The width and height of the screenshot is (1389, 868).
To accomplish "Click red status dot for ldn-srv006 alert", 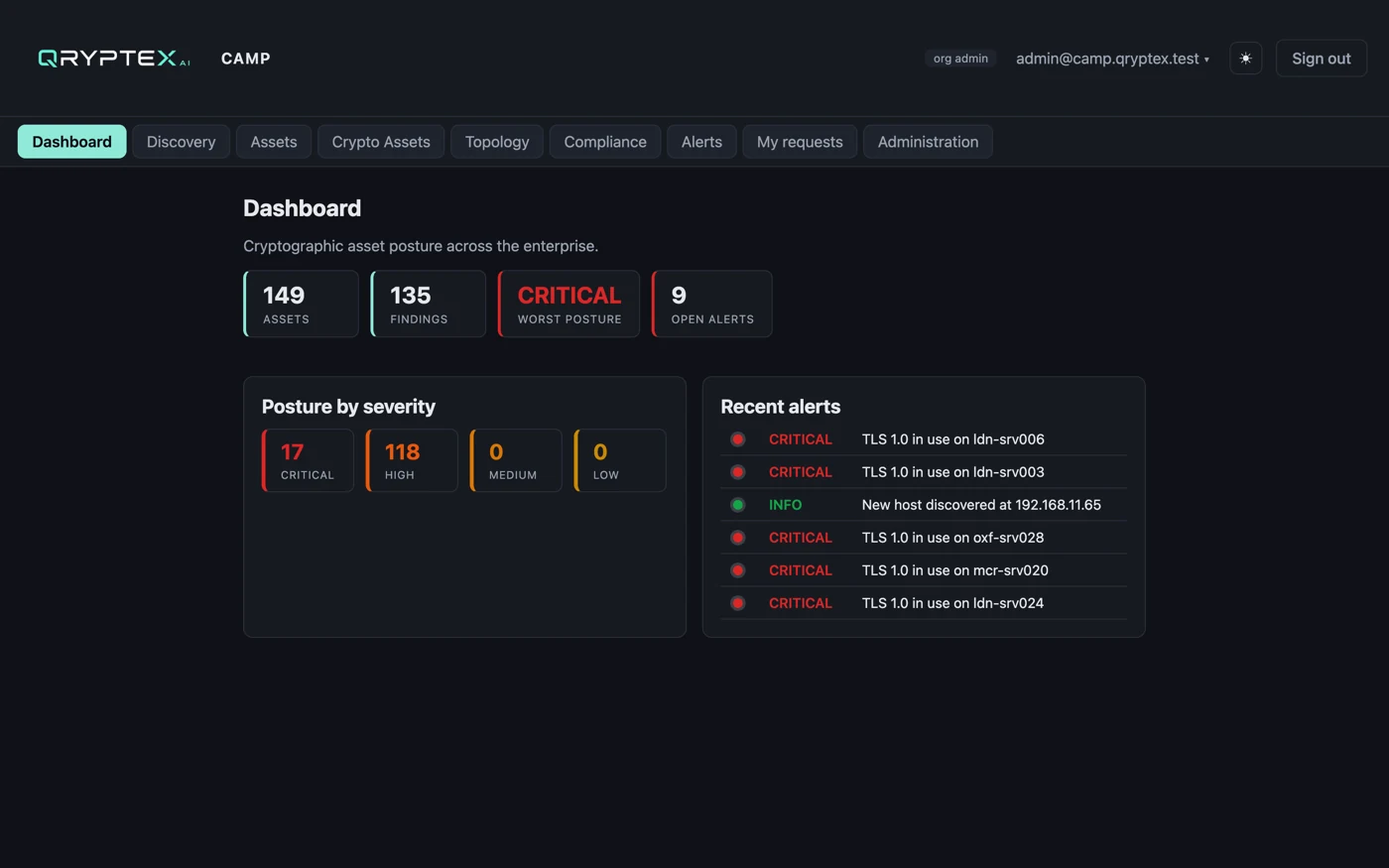I will (x=737, y=439).
